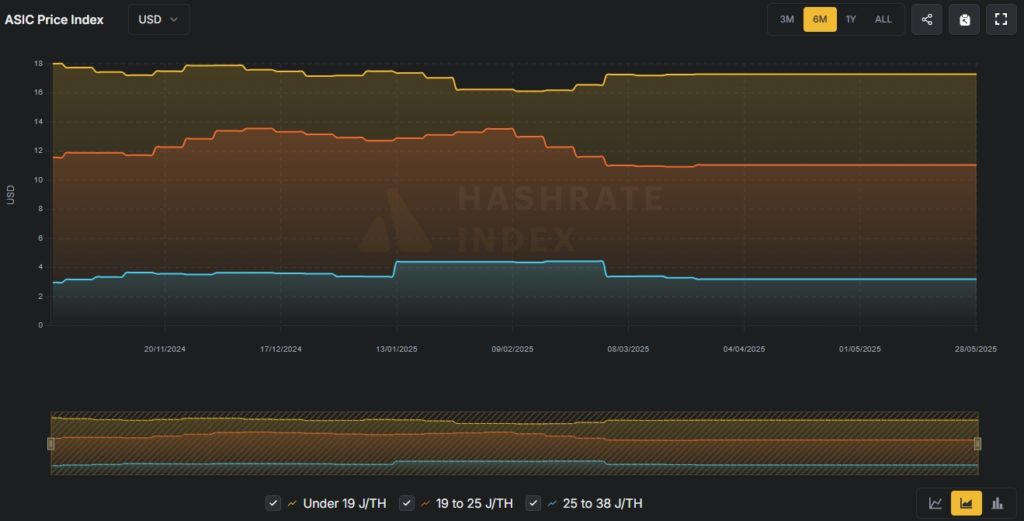Image resolution: width=1024 pixels, height=521 pixels.
Task: Click the Hashrate Index watermark logo
Action: (395, 220)
